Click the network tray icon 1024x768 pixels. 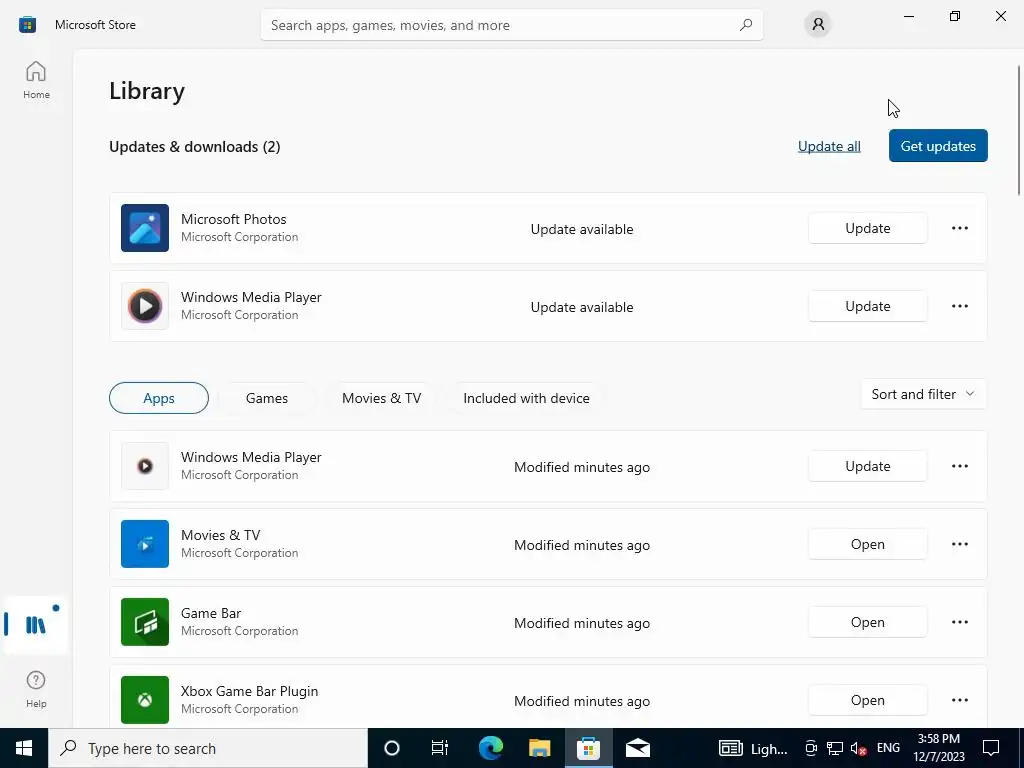(835, 748)
